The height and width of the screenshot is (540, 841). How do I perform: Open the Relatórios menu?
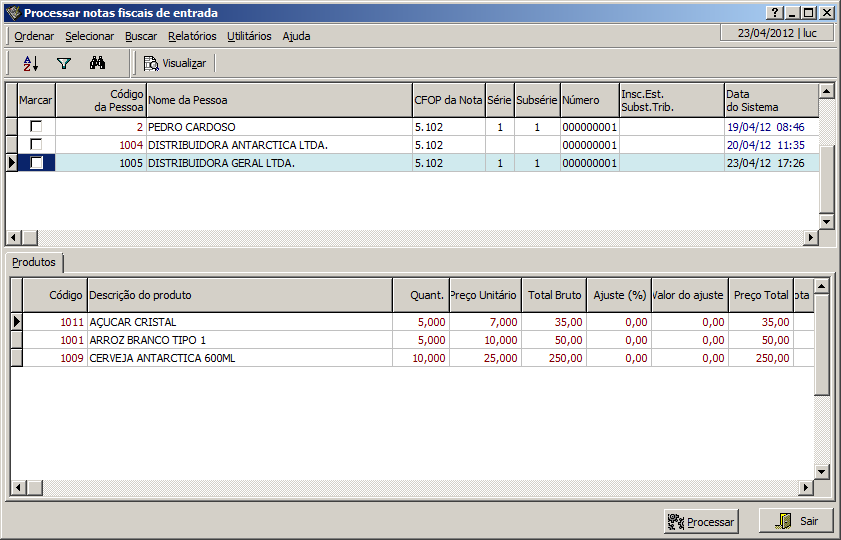pos(192,36)
